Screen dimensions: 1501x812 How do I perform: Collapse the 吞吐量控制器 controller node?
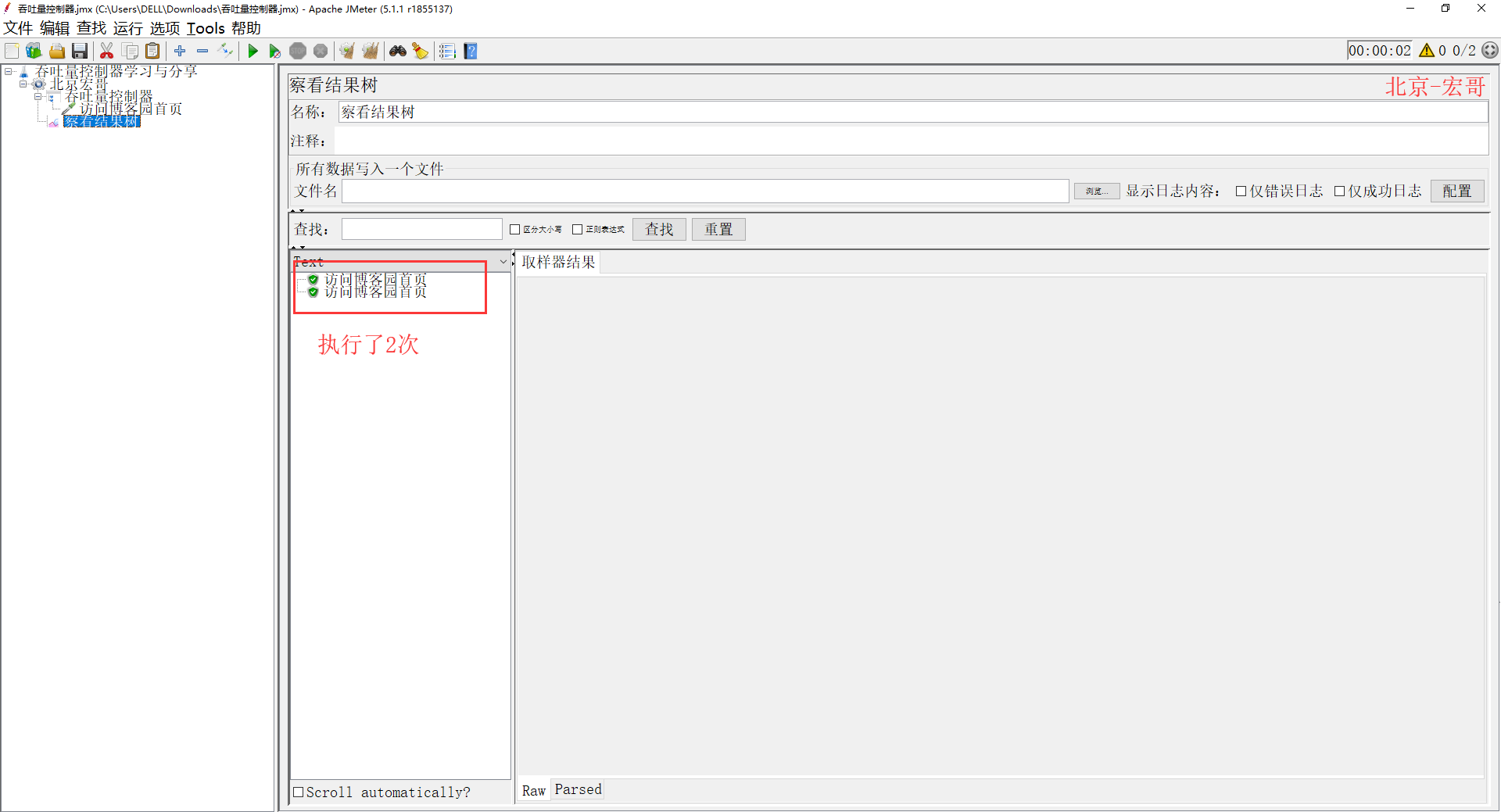38,96
